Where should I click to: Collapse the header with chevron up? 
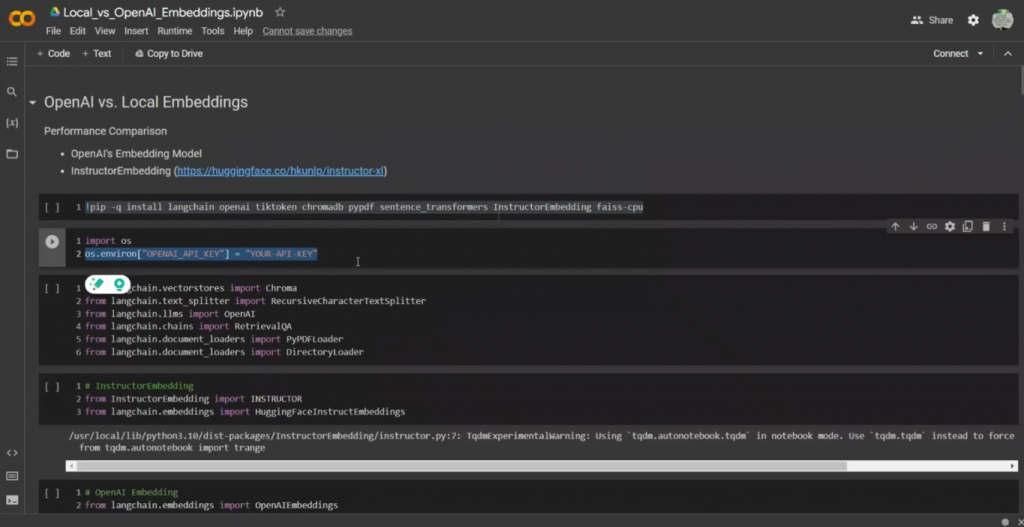coord(1008,54)
